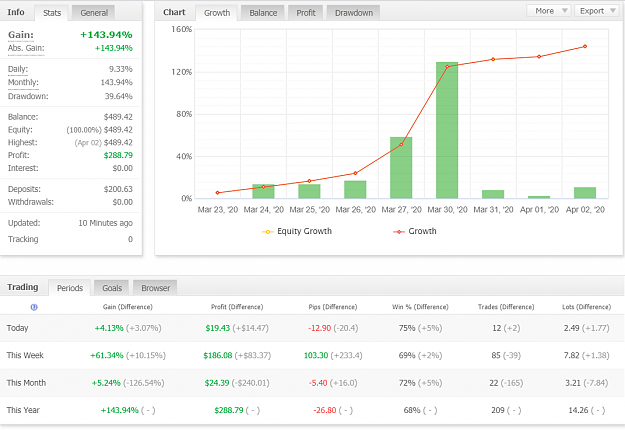Click the Lots (Difference) column header
Image resolution: width=625 pixels, height=430 pixels.
tap(586, 307)
